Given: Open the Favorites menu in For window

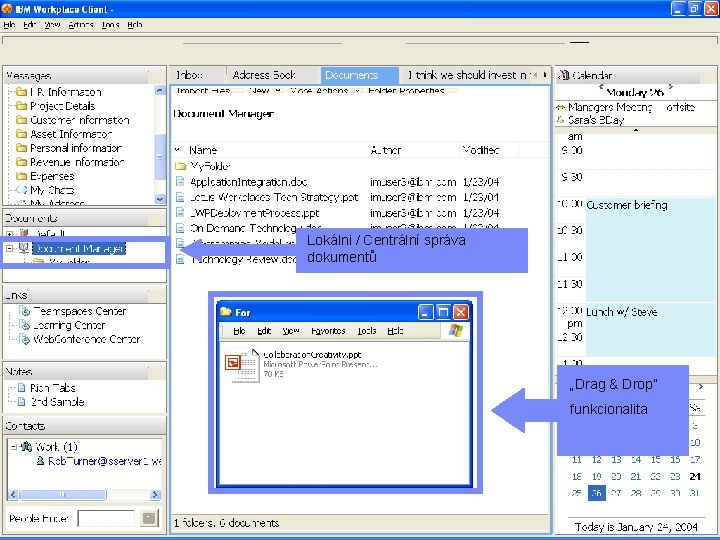Looking at the screenshot, I should [328, 331].
